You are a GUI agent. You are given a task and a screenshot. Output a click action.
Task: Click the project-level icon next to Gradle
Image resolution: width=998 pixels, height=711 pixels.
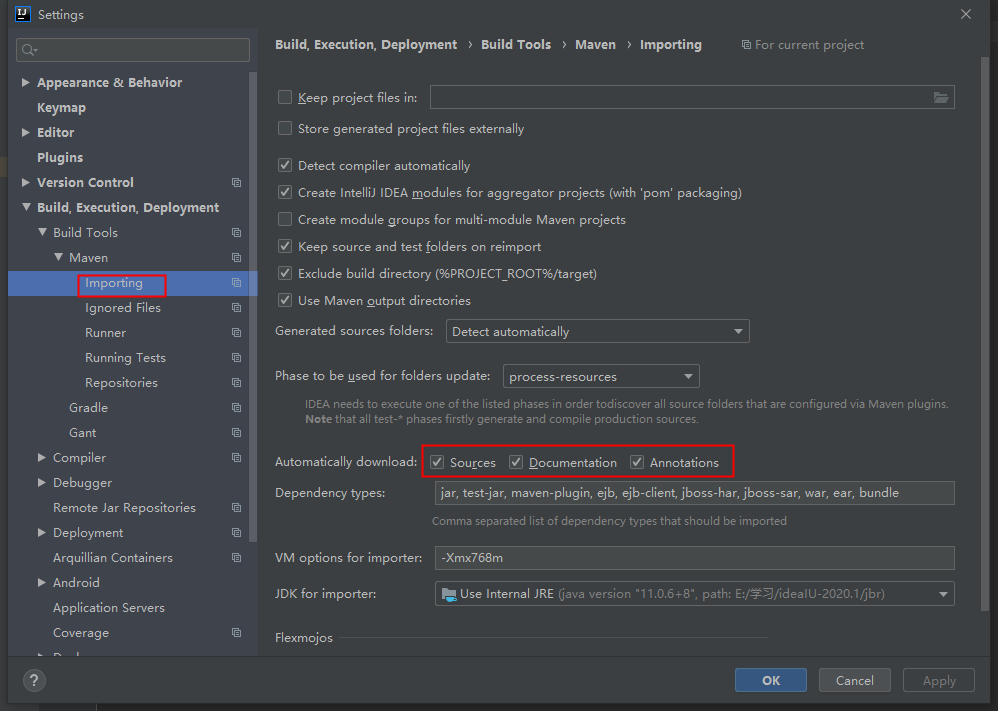pyautogui.click(x=237, y=407)
